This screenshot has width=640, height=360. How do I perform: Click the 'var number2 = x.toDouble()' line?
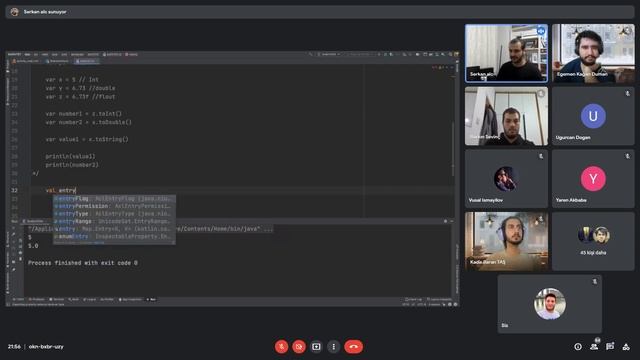(89, 122)
